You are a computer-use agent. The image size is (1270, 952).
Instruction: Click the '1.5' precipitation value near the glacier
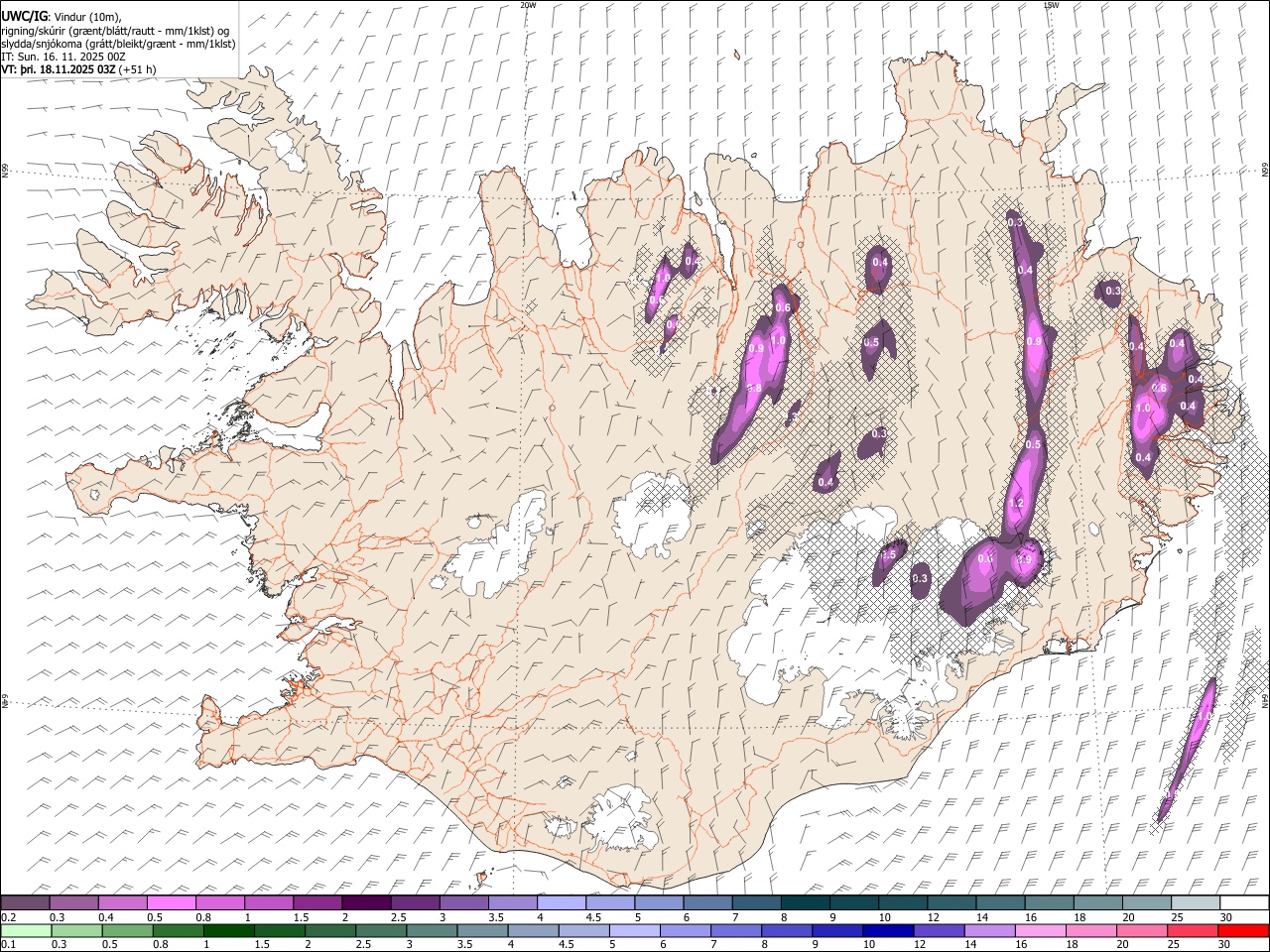pyautogui.click(x=889, y=554)
